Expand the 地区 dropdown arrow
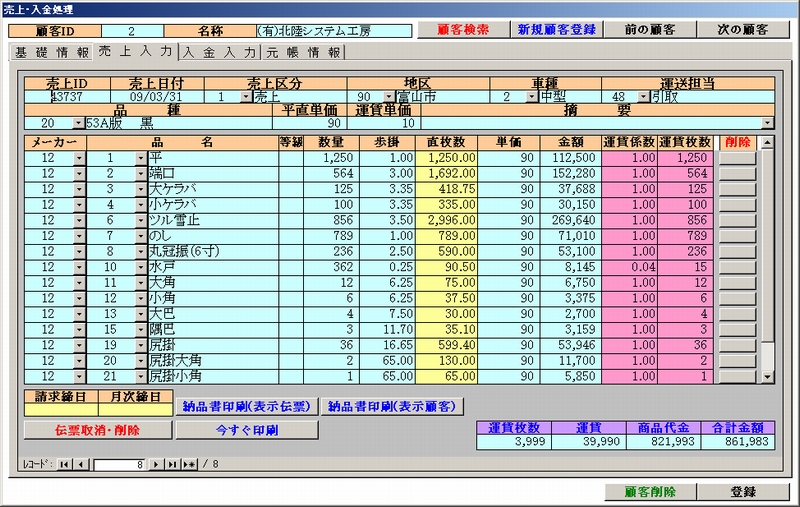Screen dimensions: 800x507 tap(389, 97)
